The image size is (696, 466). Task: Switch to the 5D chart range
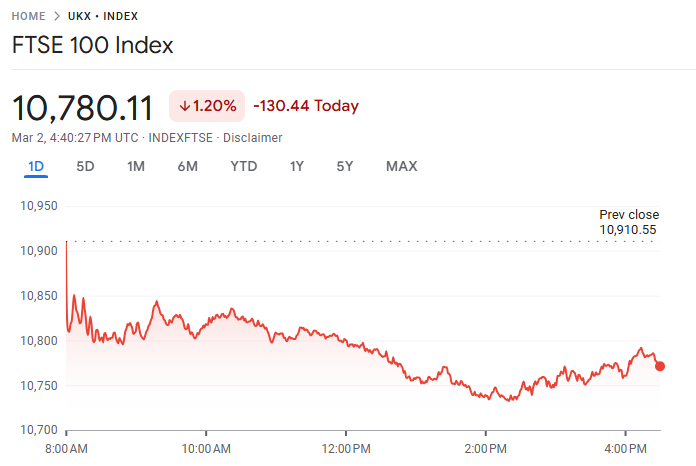85,166
